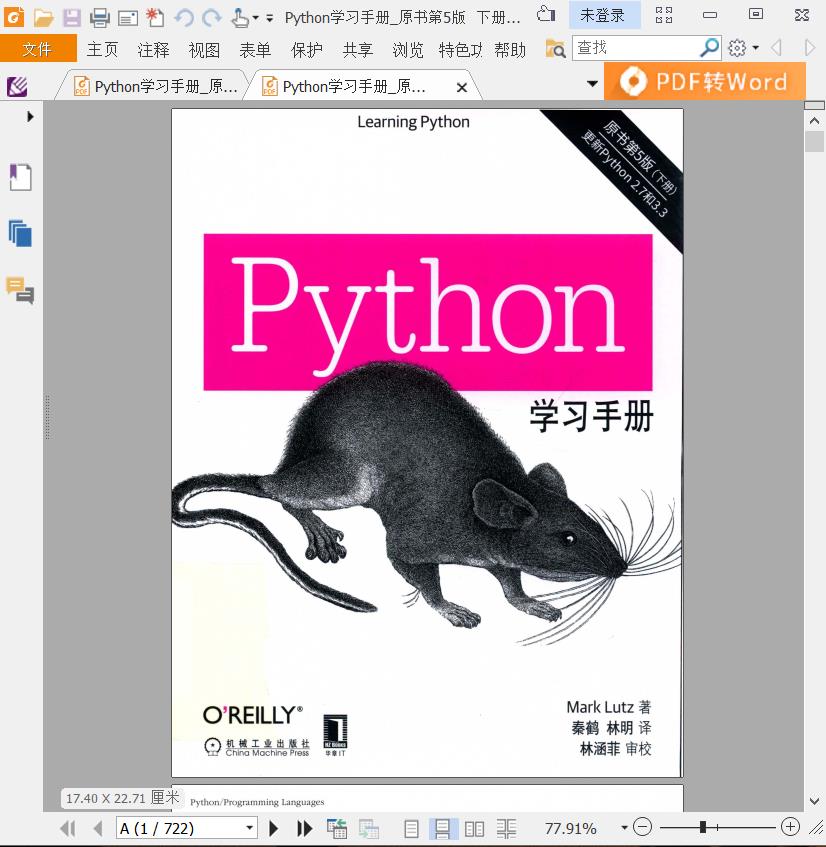Open the comments panel from the sidebar
Screen dimensions: 826x847
20,290
